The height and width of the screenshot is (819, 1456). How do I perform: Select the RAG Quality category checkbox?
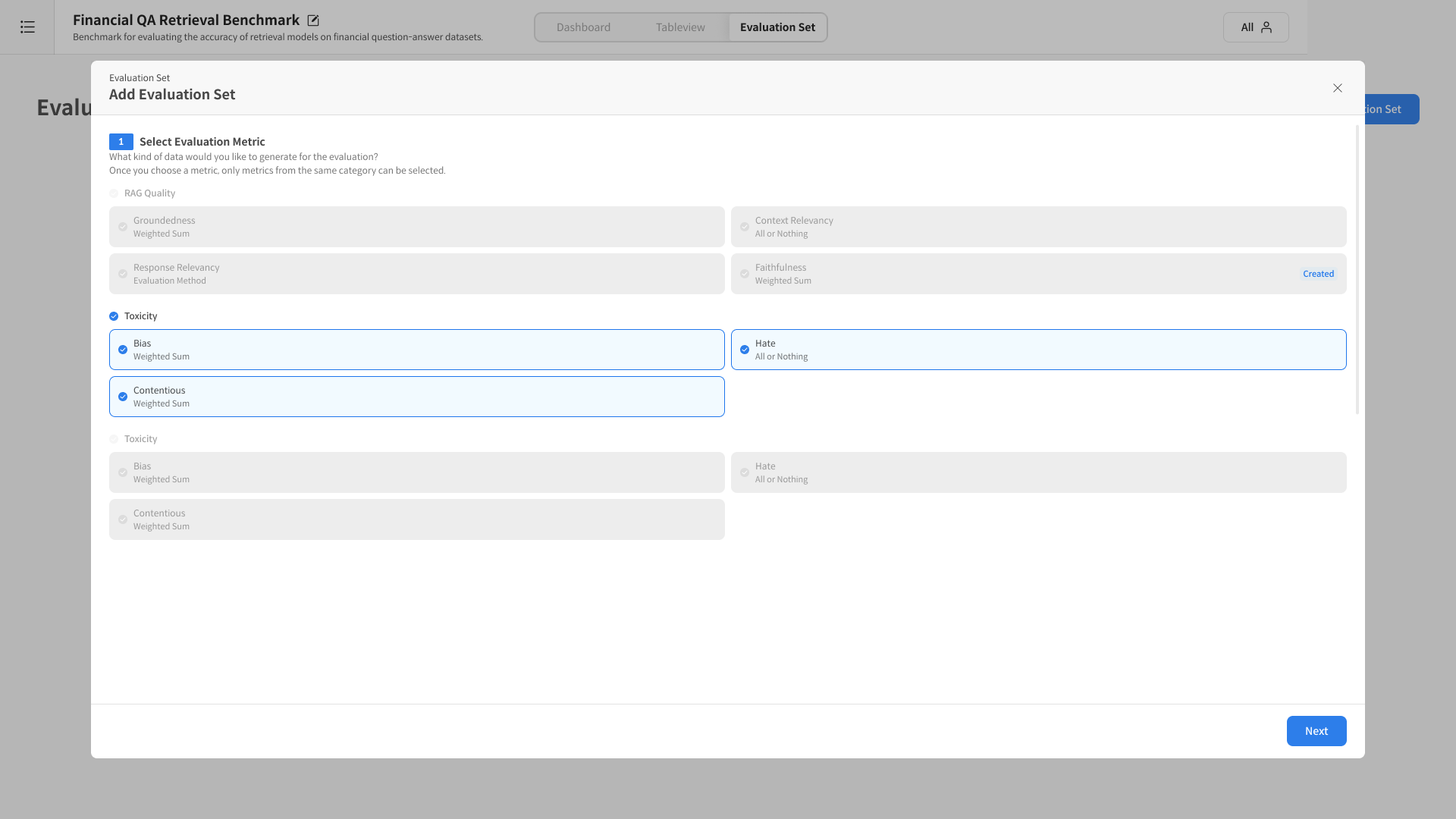pos(114,193)
